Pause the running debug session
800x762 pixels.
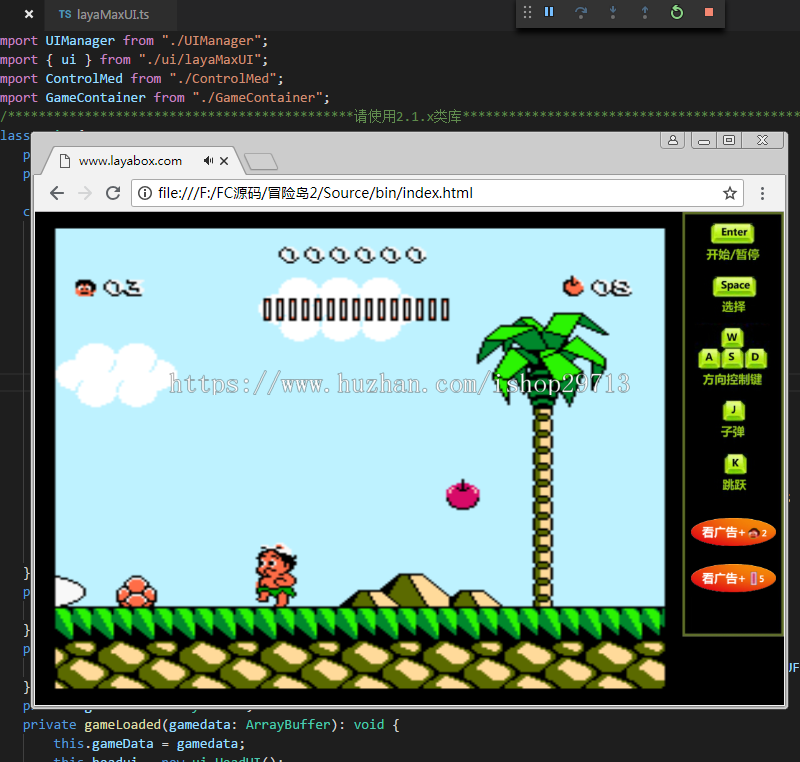pyautogui.click(x=550, y=11)
